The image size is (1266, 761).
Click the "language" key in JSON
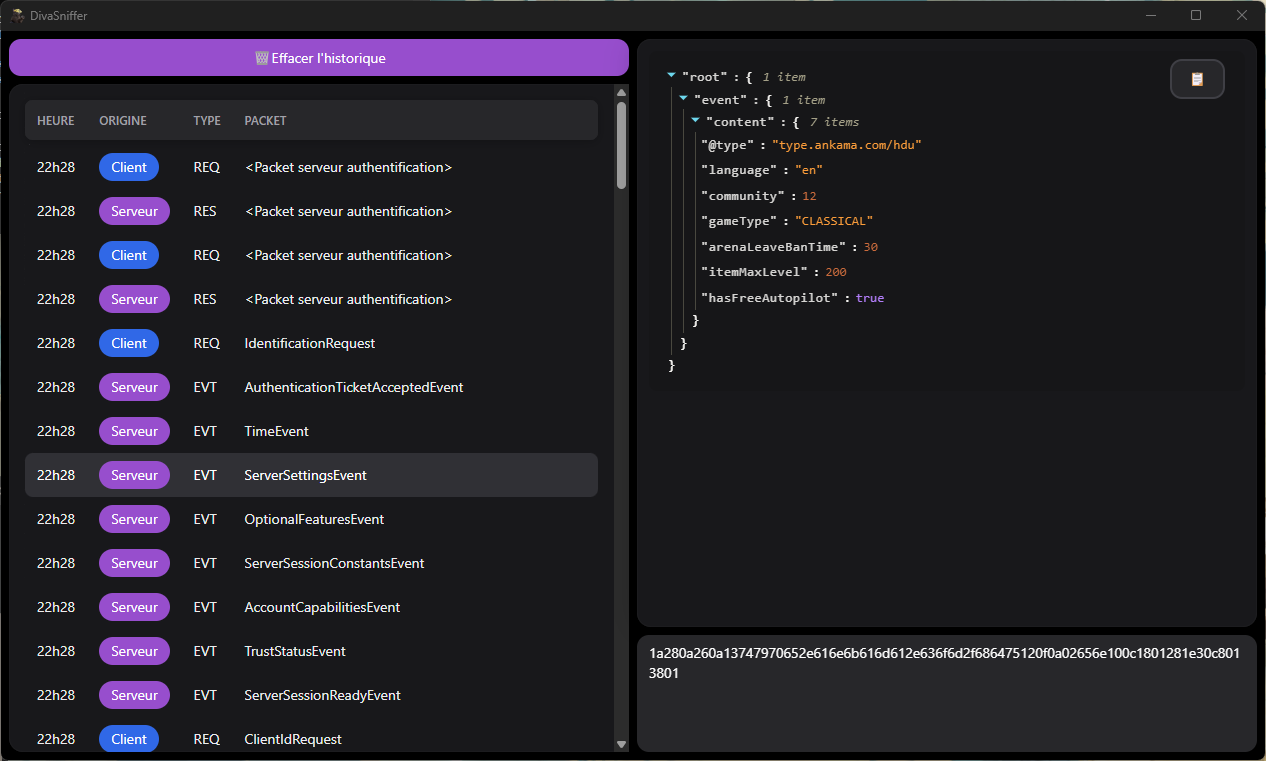point(739,170)
